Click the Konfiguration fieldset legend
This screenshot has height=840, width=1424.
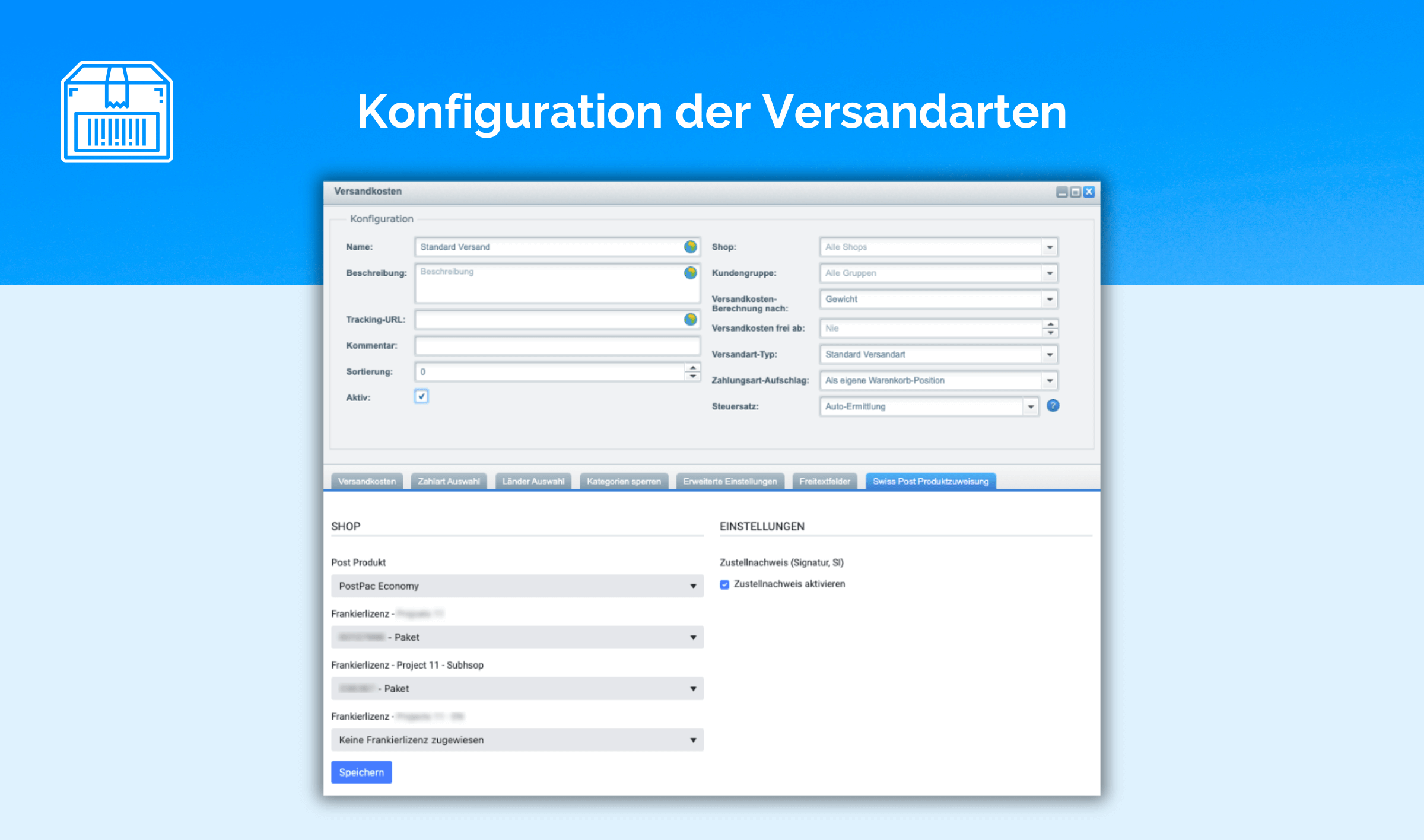coord(382,219)
